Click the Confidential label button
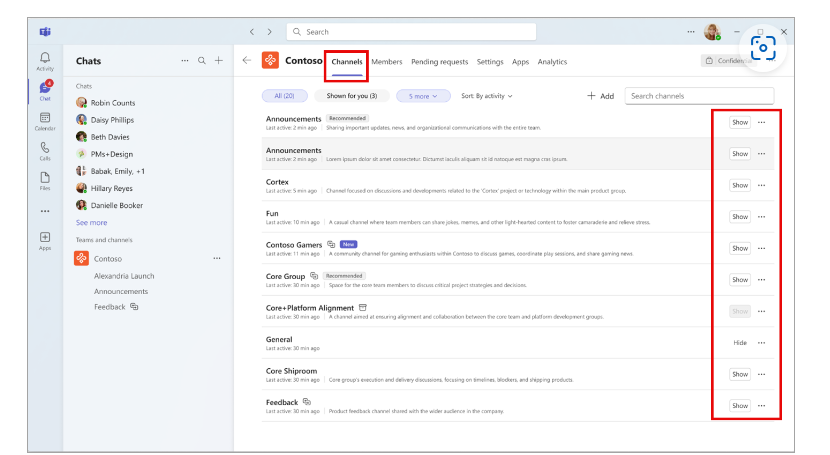Viewport: 830px width, 455px height. pyautogui.click(x=728, y=61)
